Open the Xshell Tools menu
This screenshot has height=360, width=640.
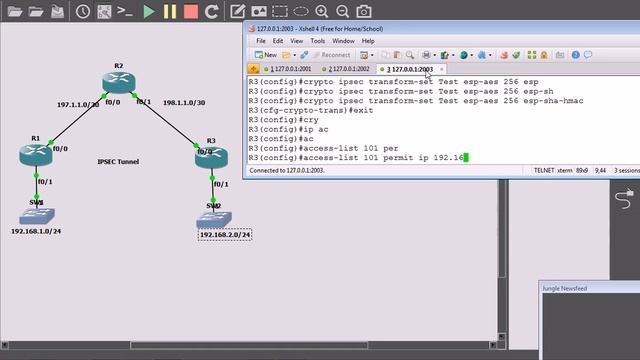pyautogui.click(x=318, y=41)
